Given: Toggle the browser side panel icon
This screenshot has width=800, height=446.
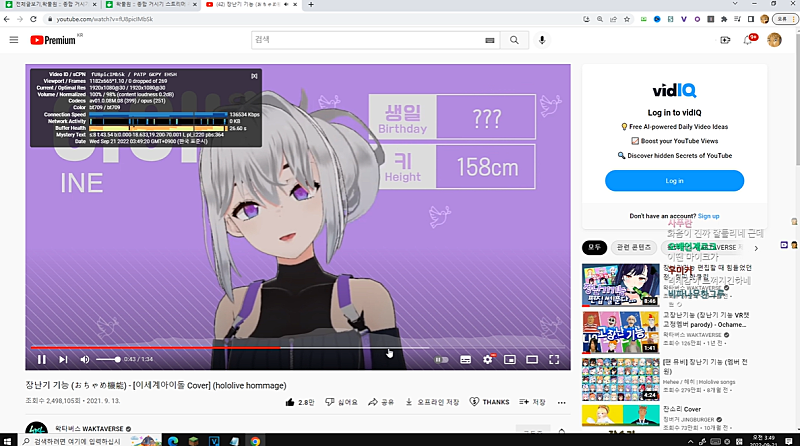Looking at the screenshot, I should 751,19.
